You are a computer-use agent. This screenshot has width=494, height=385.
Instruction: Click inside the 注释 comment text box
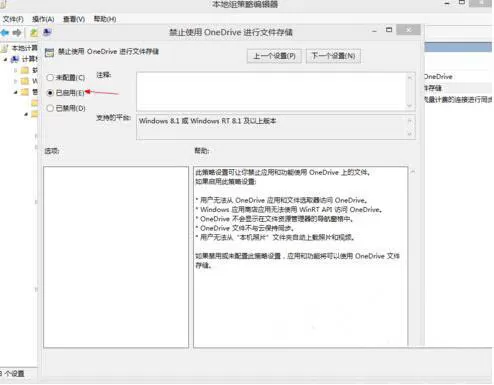(272, 91)
